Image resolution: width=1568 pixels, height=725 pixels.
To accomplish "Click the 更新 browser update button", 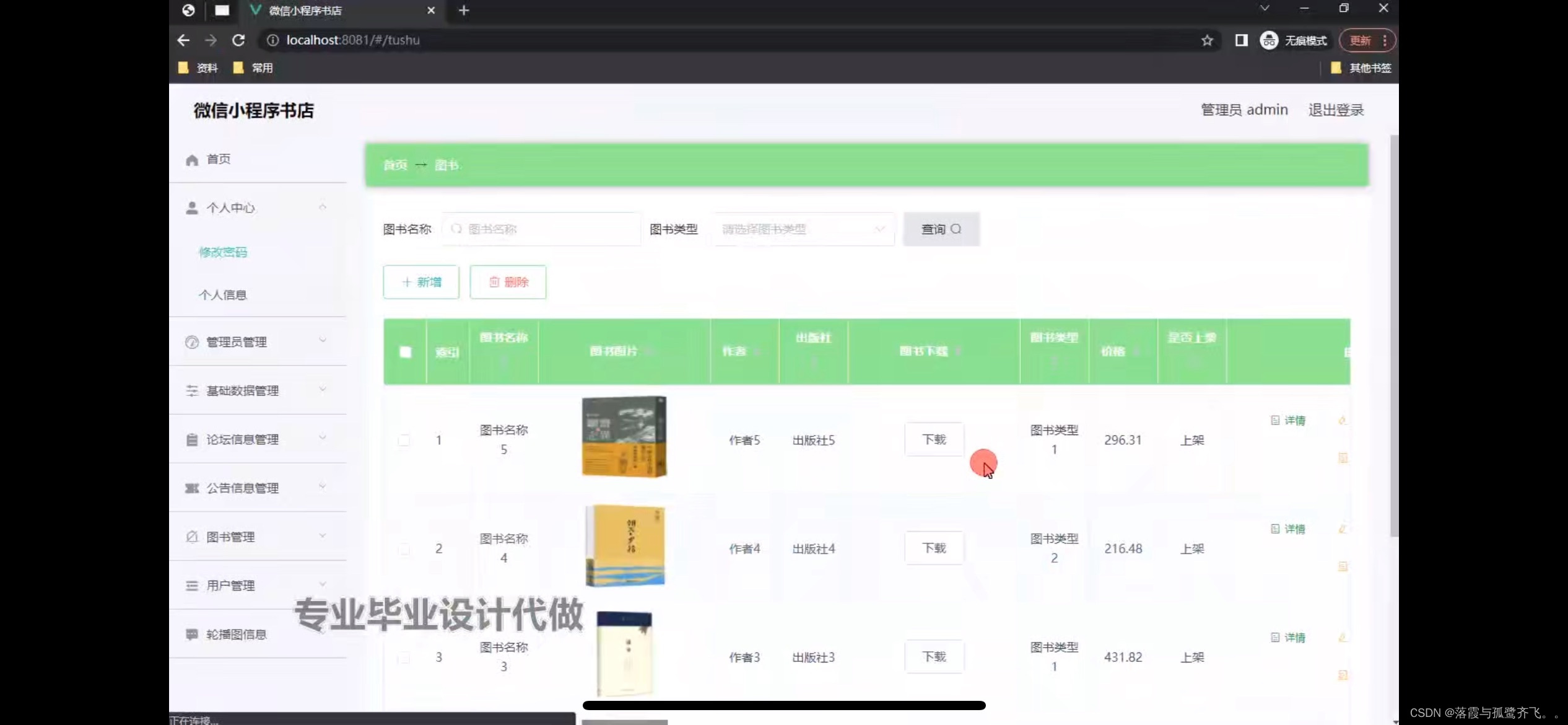I will tap(1367, 40).
